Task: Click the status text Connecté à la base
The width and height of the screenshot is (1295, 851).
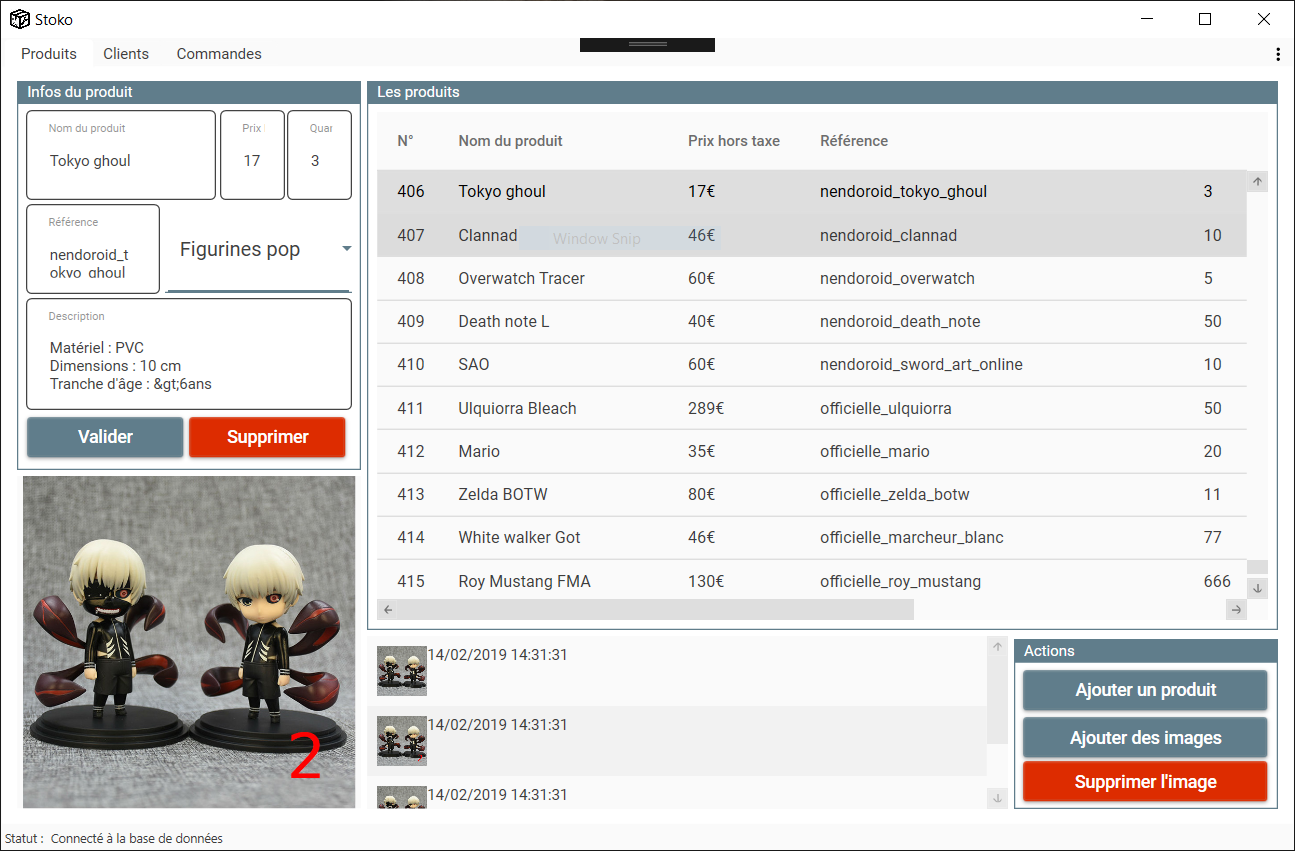Action: coord(137,838)
